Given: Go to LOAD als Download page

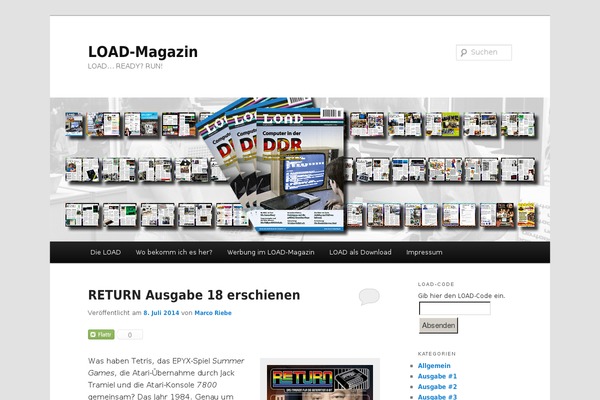Looking at the screenshot, I should pyautogui.click(x=360, y=252).
